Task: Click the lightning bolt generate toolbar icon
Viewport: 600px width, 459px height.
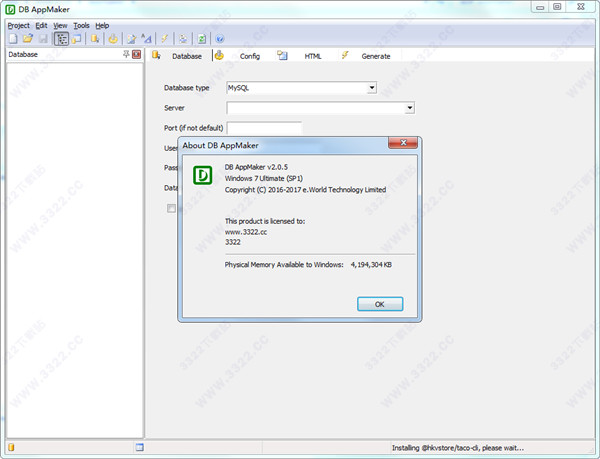Action: pyautogui.click(x=165, y=39)
